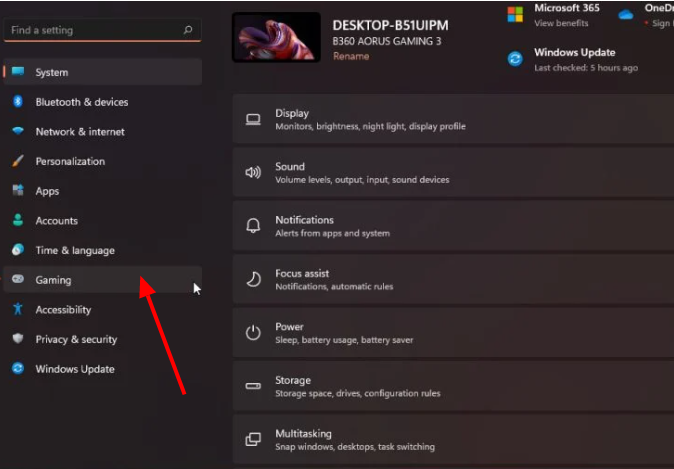This screenshot has width=674, height=469.
Task: Open the System category
Action: (103, 72)
